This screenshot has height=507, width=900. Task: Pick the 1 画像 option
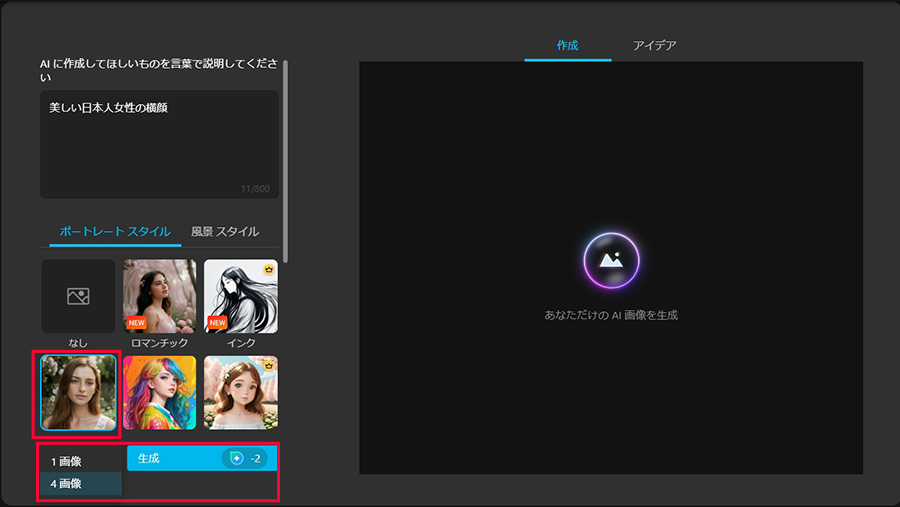(x=80, y=461)
